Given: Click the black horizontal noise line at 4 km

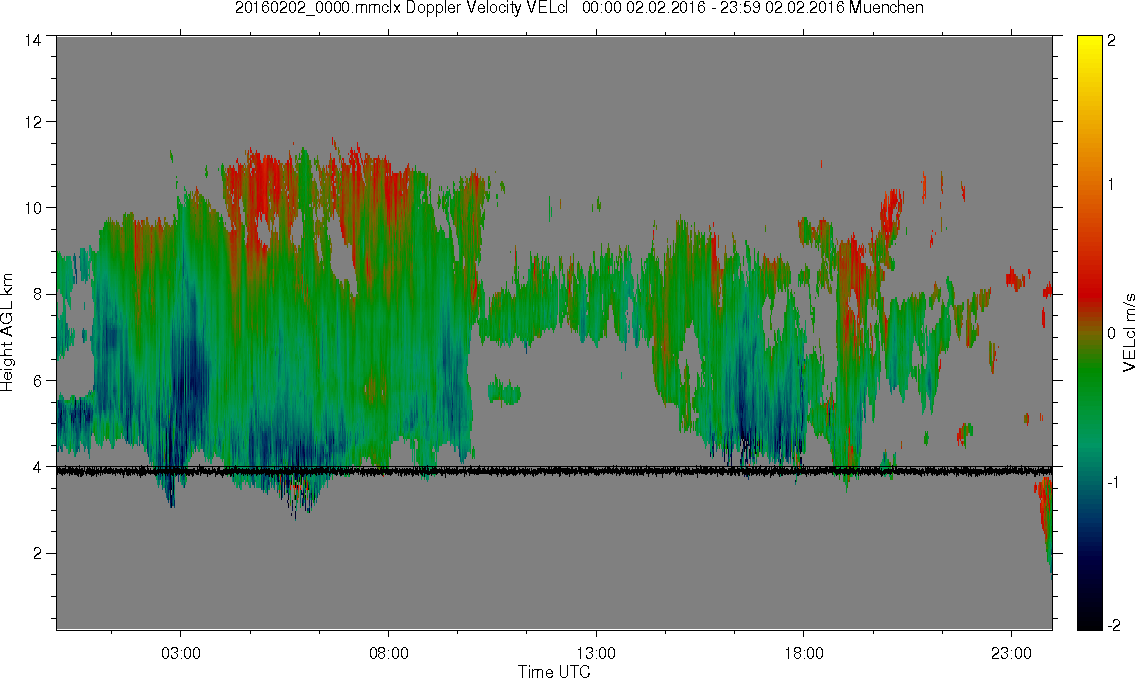Looking at the screenshot, I should click(x=554, y=471).
